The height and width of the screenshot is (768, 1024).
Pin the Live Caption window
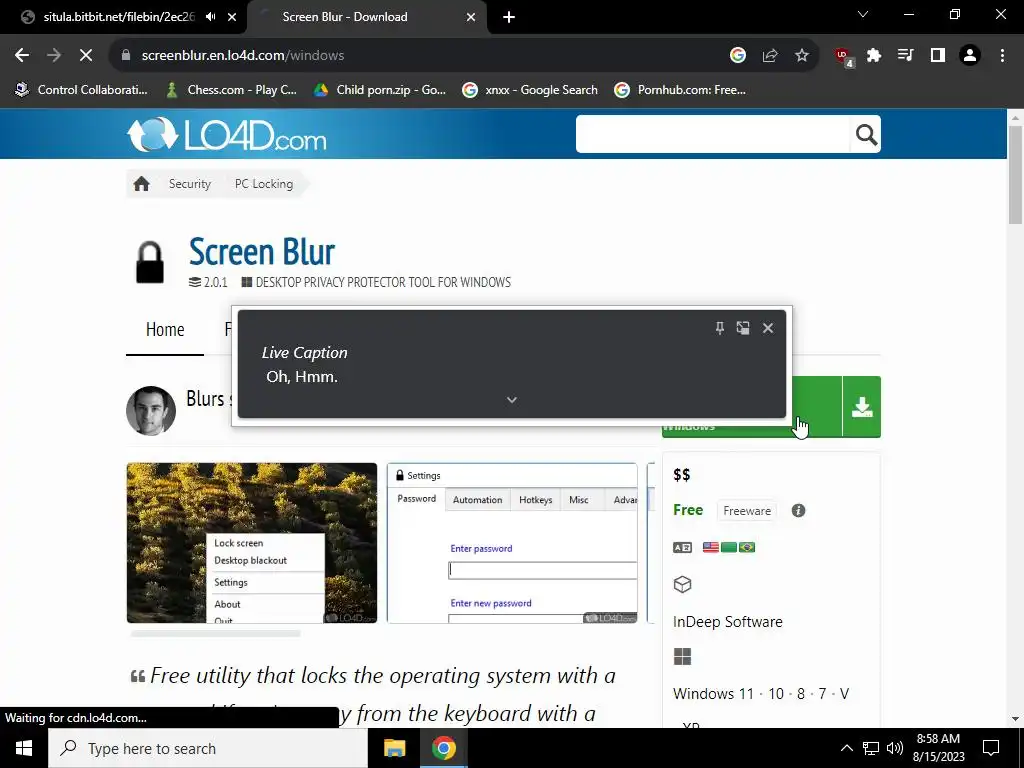click(x=720, y=328)
